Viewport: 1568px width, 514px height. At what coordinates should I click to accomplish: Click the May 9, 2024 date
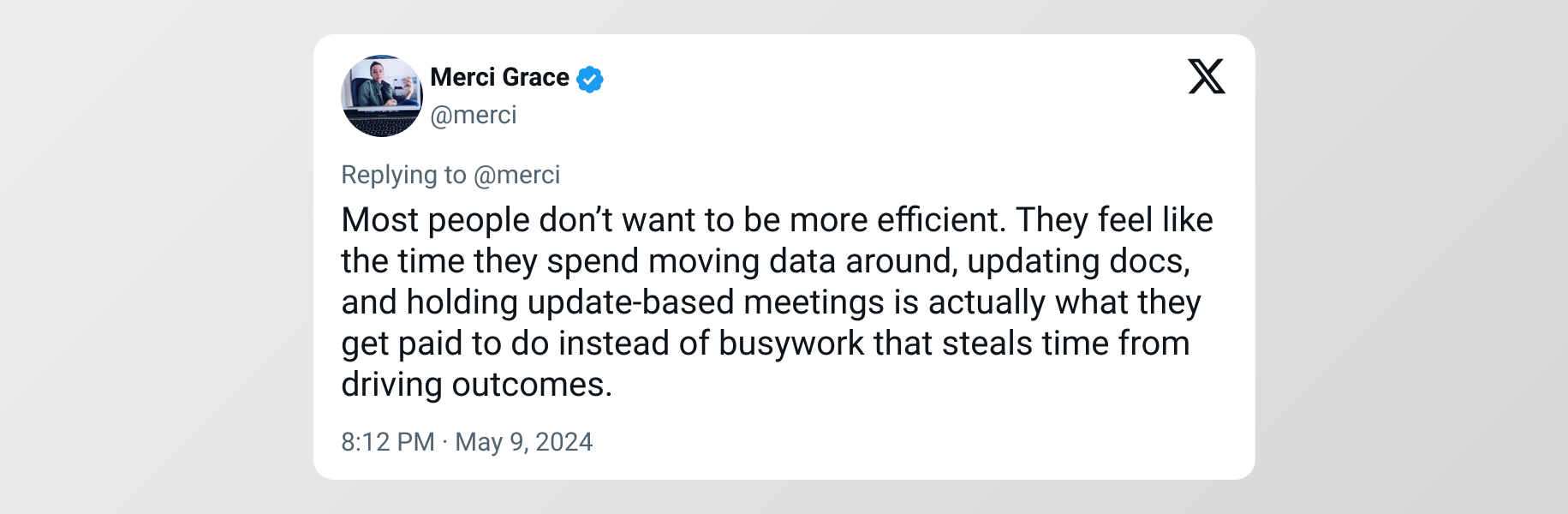coord(523,442)
